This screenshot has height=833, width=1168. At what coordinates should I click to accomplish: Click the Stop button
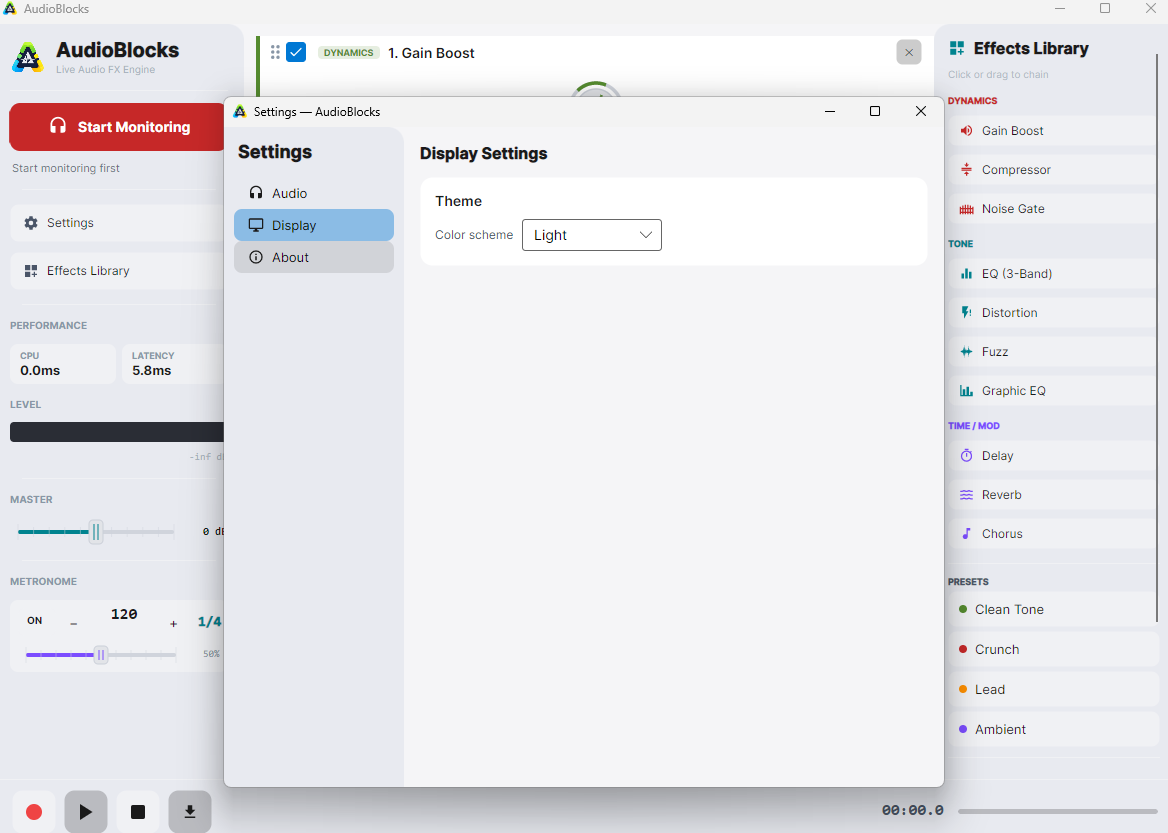(x=138, y=811)
